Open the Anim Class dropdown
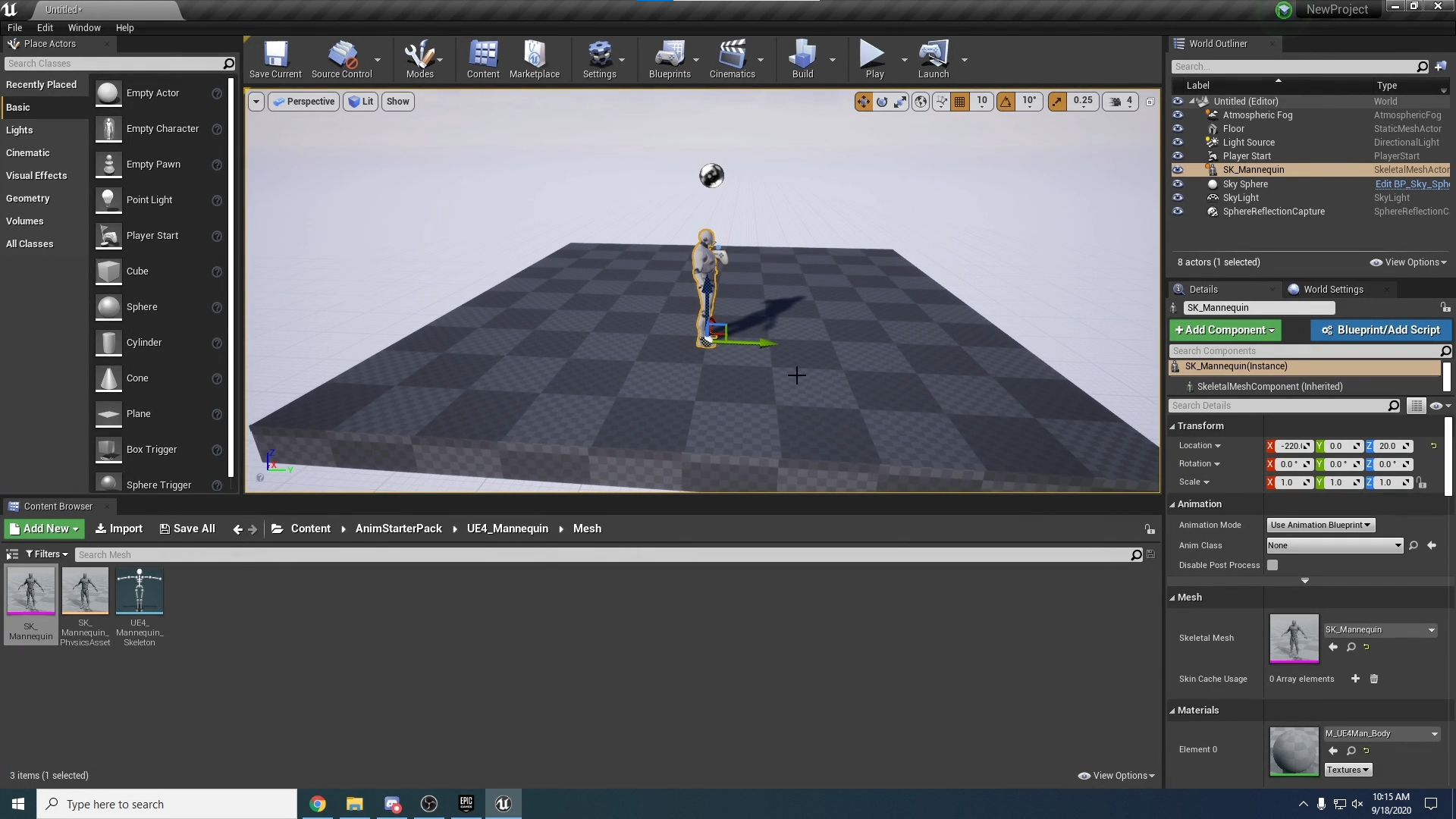The image size is (1456, 819). point(1335,545)
